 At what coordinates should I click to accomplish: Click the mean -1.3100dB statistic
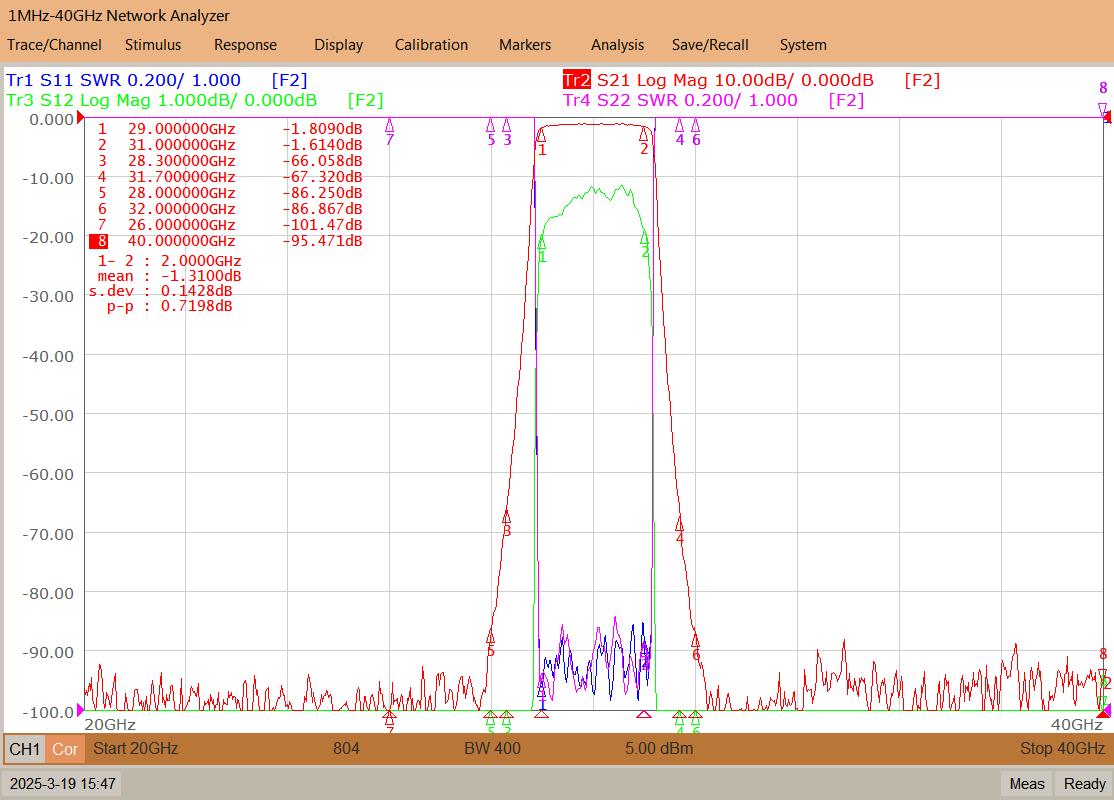[169, 276]
